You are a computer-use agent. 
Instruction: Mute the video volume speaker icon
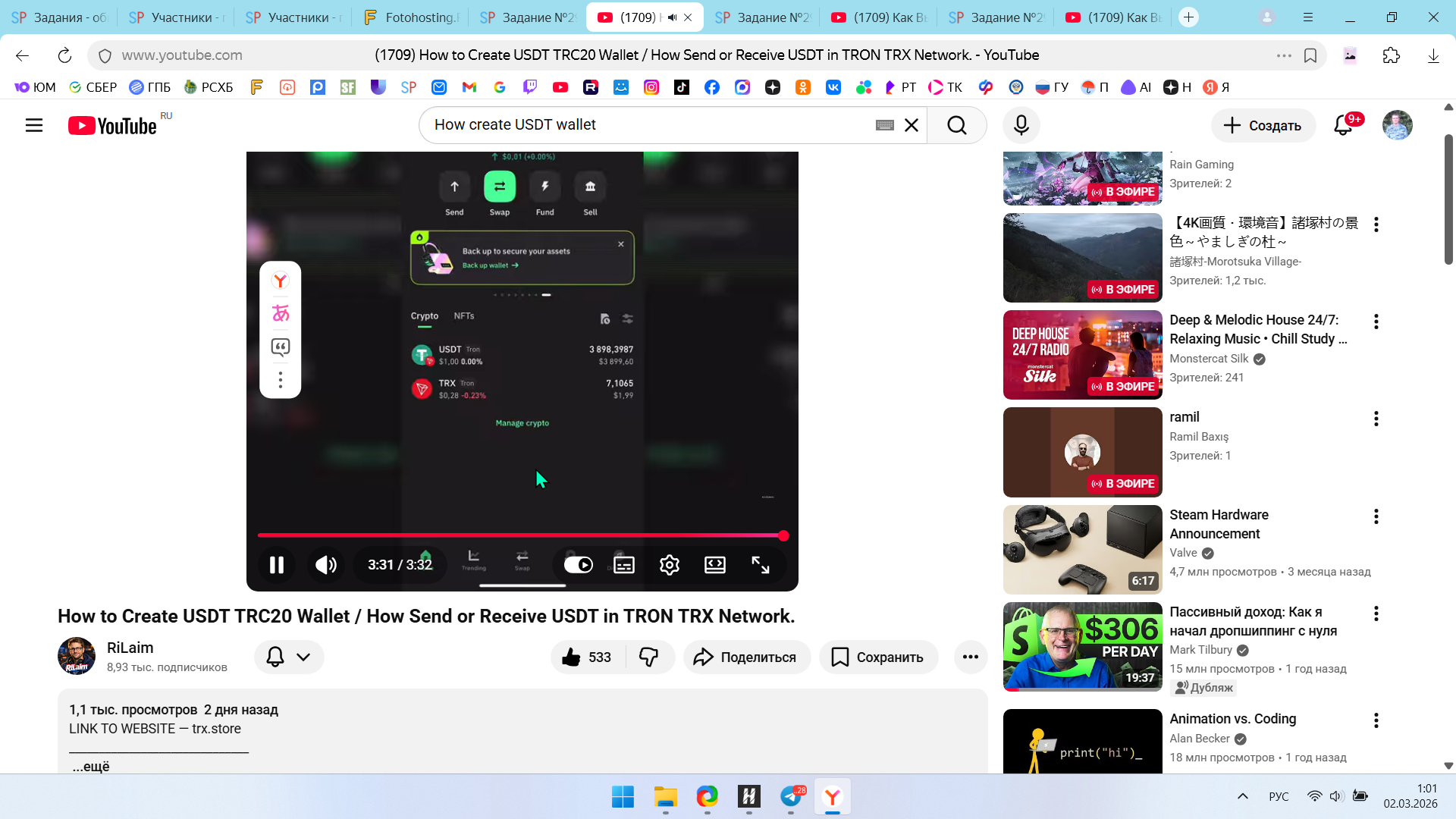point(326,565)
